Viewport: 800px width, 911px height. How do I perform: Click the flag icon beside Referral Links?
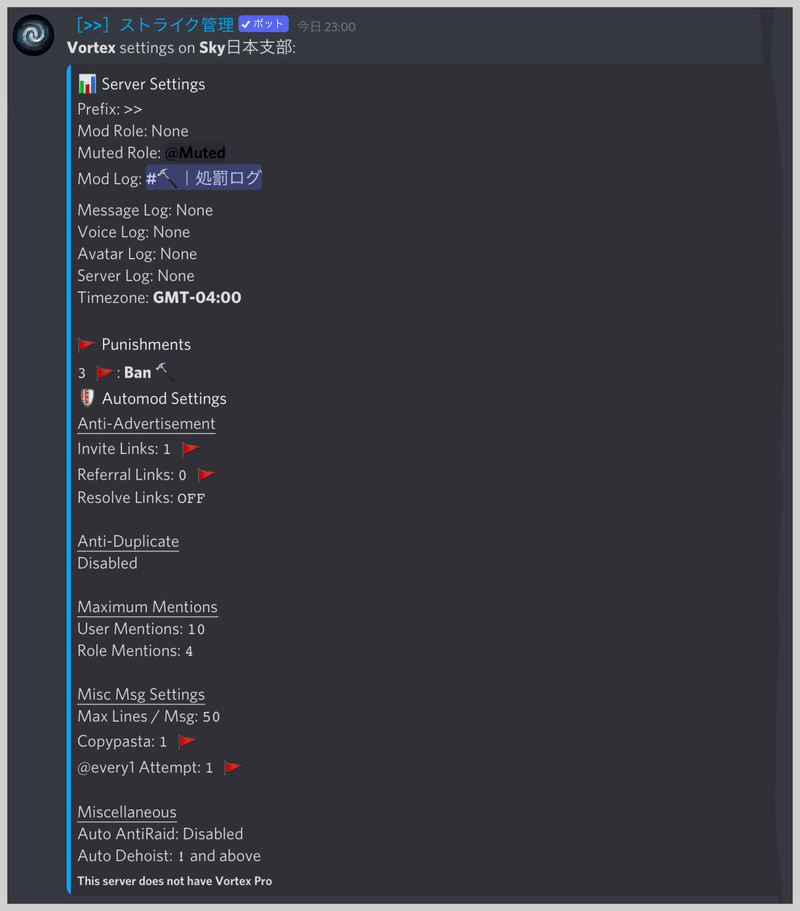[204, 473]
